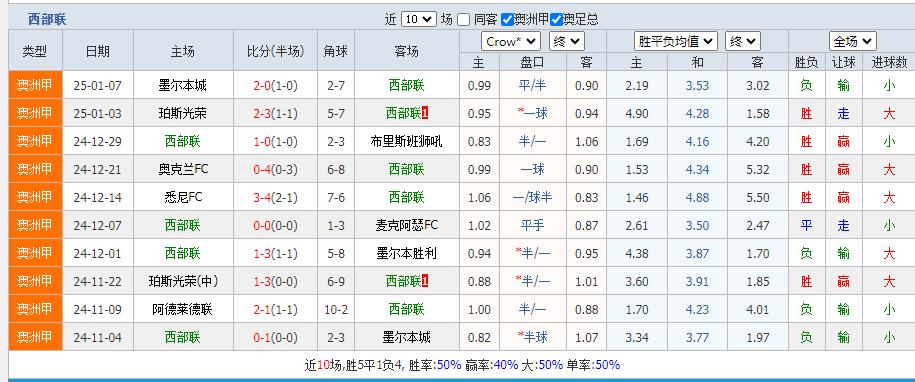Image resolution: width=915 pixels, height=382 pixels.
Task: Click 单率:50% in summary line
Action: coord(593,365)
